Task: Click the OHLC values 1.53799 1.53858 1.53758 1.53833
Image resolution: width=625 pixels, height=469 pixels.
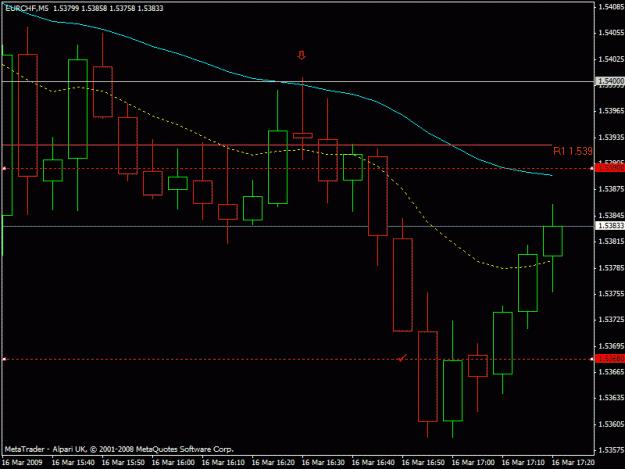Action: (108, 8)
